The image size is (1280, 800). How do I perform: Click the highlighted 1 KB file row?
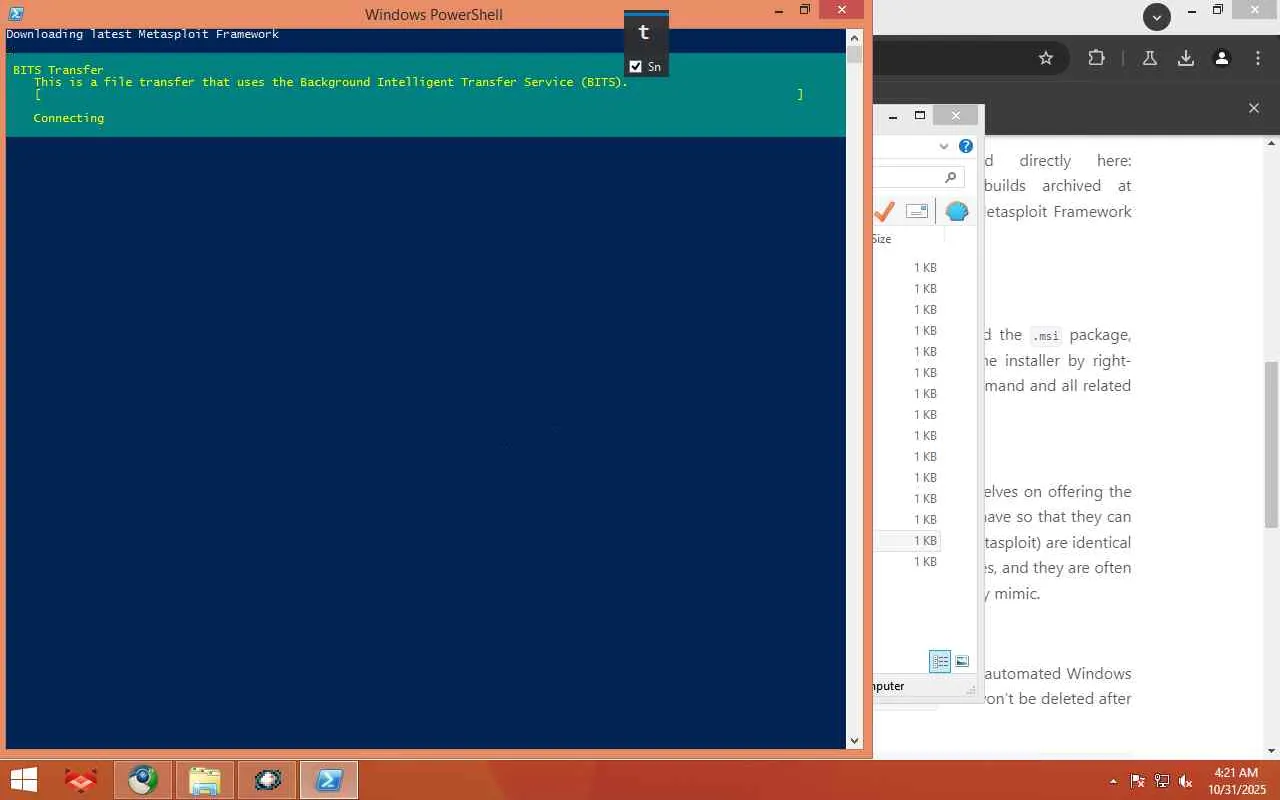tap(909, 541)
